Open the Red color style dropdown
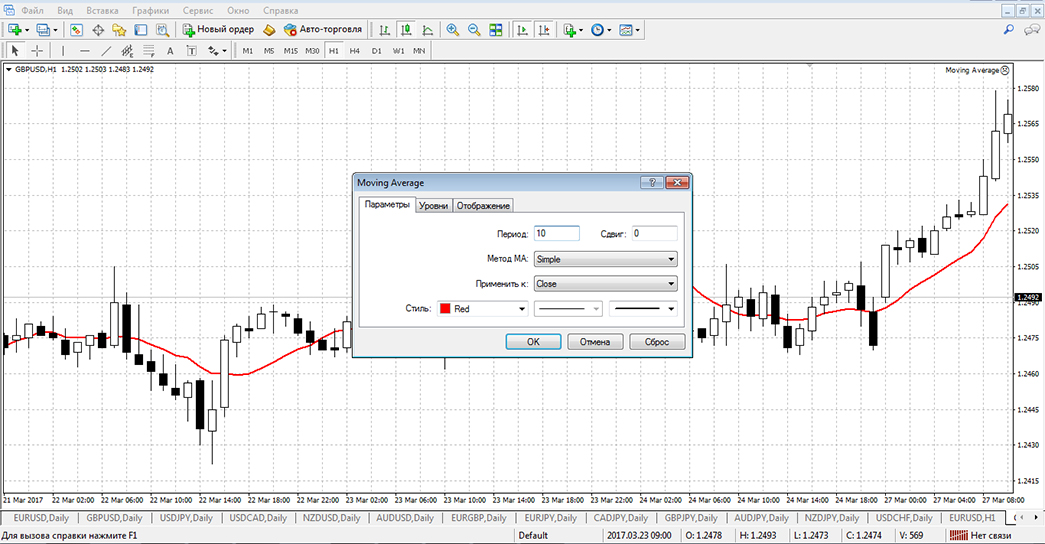 [x=483, y=309]
